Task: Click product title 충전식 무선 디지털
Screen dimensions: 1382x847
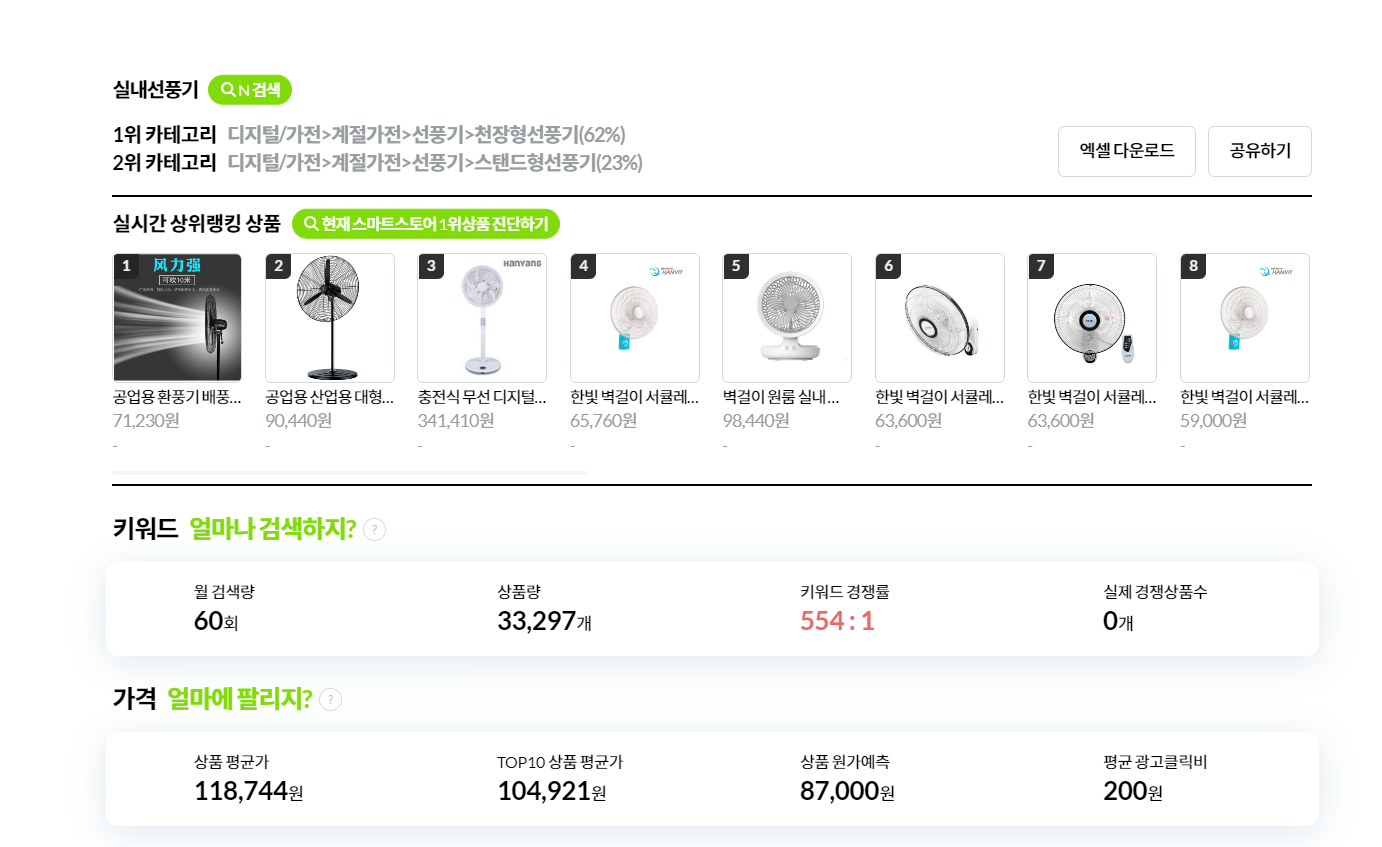Action: pyautogui.click(x=482, y=397)
